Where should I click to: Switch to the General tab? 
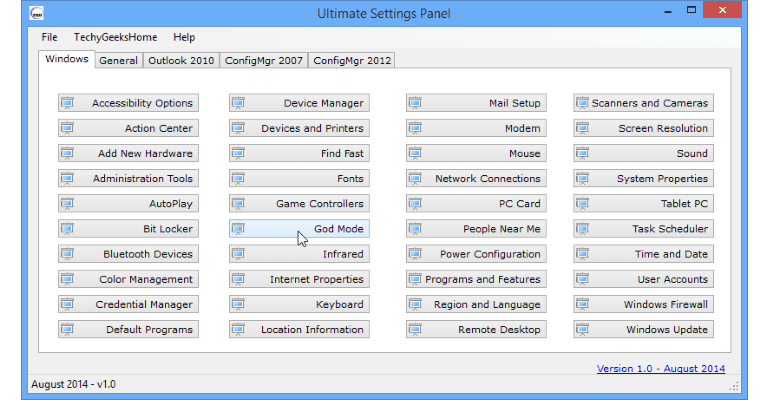click(x=118, y=60)
